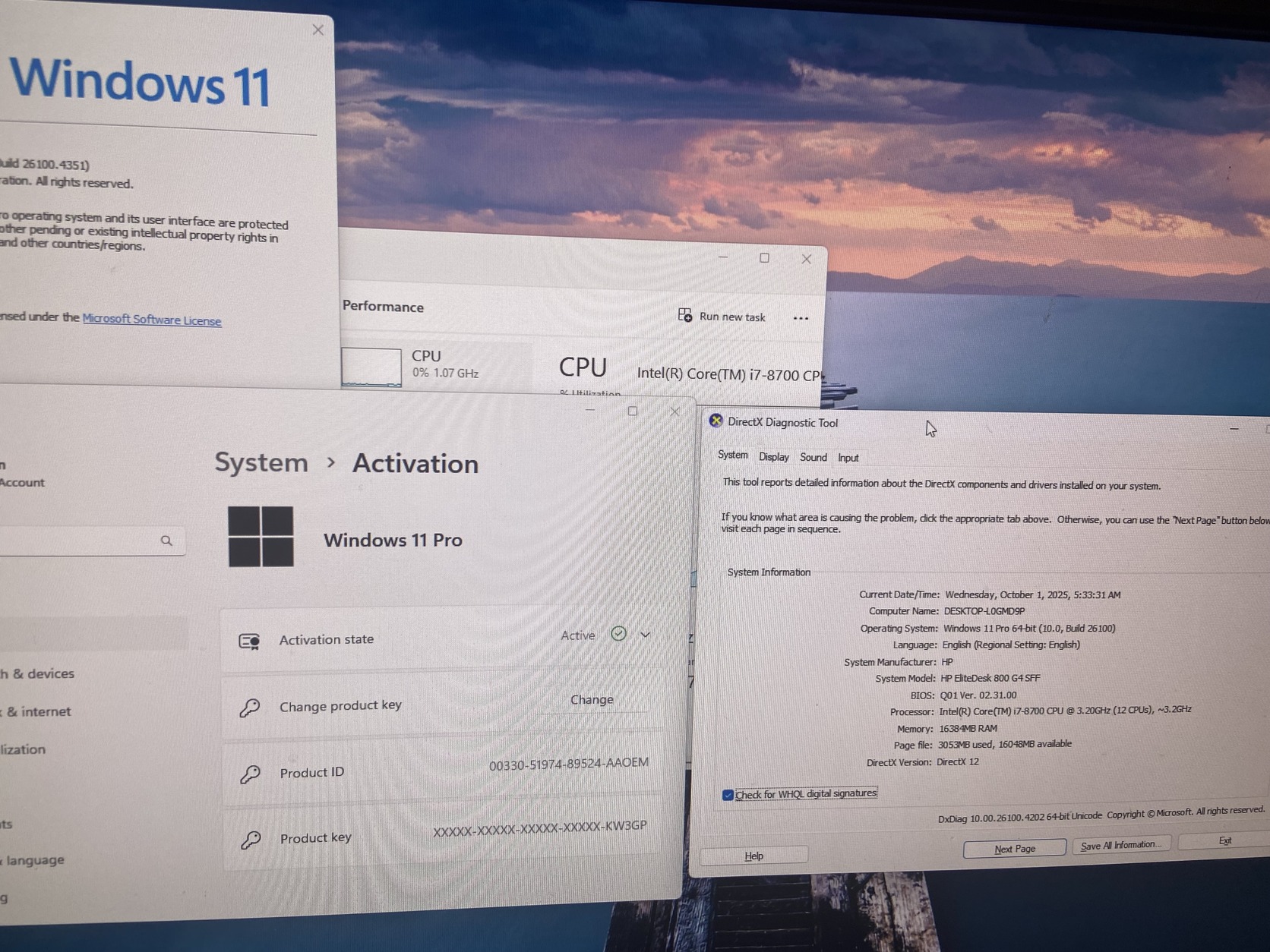Click the key icon beside Change product key
Image resolution: width=1270 pixels, height=952 pixels.
click(250, 708)
